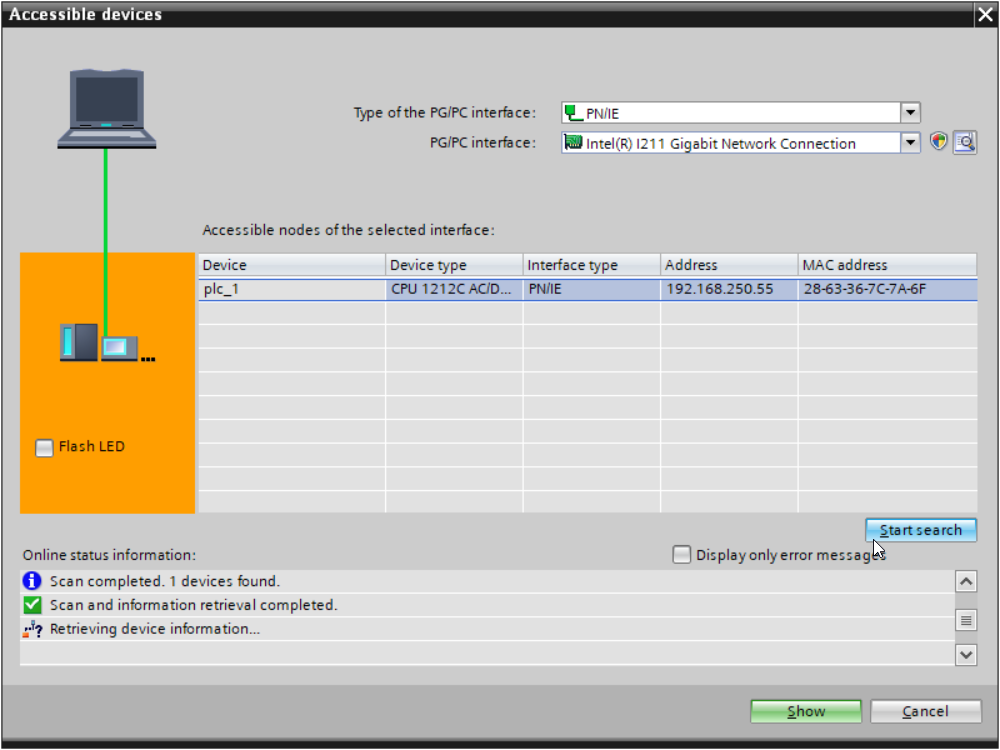Image resolution: width=1000 pixels, height=750 pixels.
Task: Click the CPU 1212C AC/D... device type cell
Action: click(454, 289)
